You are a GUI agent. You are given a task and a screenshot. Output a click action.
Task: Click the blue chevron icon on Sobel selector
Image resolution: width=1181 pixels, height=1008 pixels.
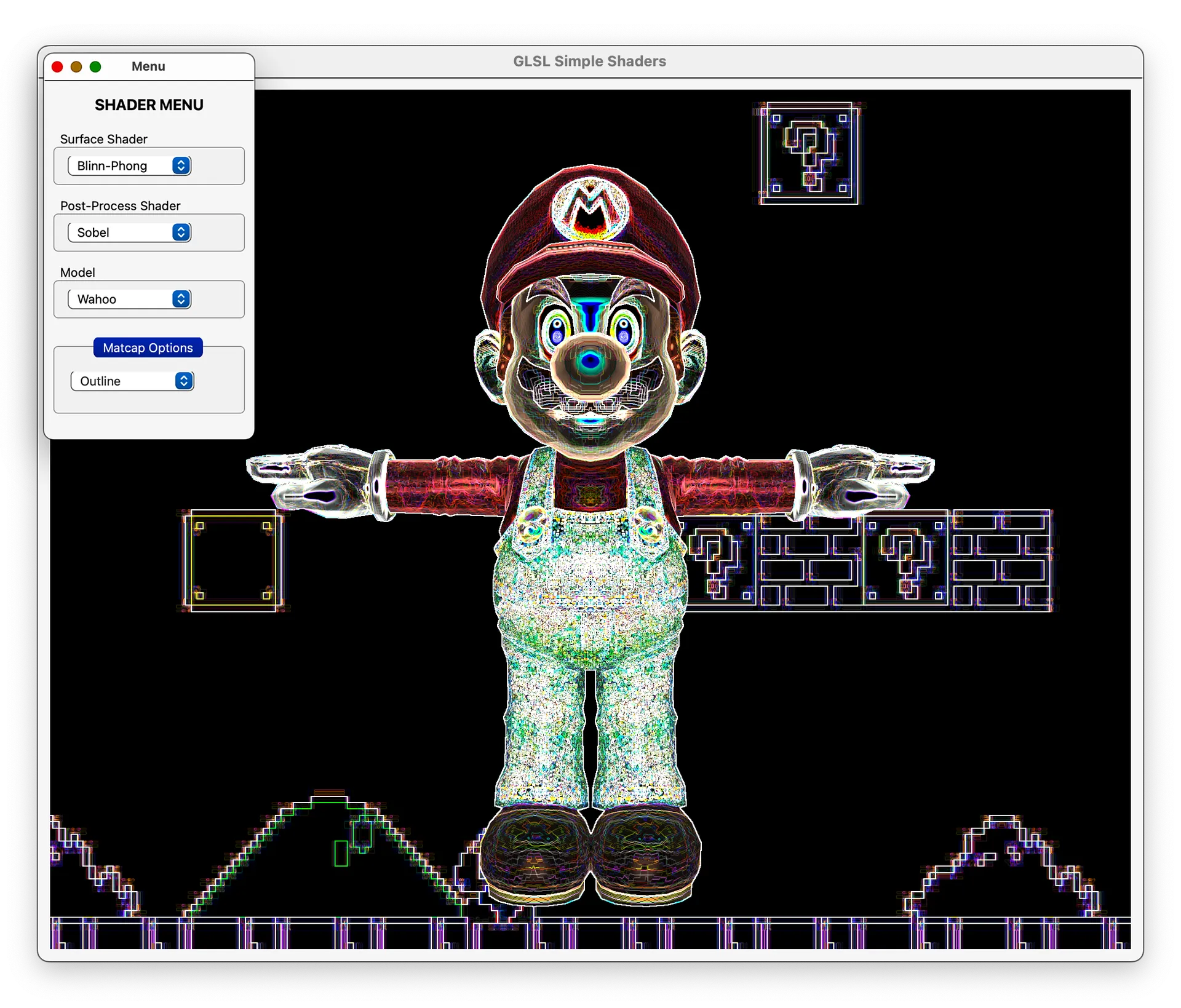[x=181, y=232]
